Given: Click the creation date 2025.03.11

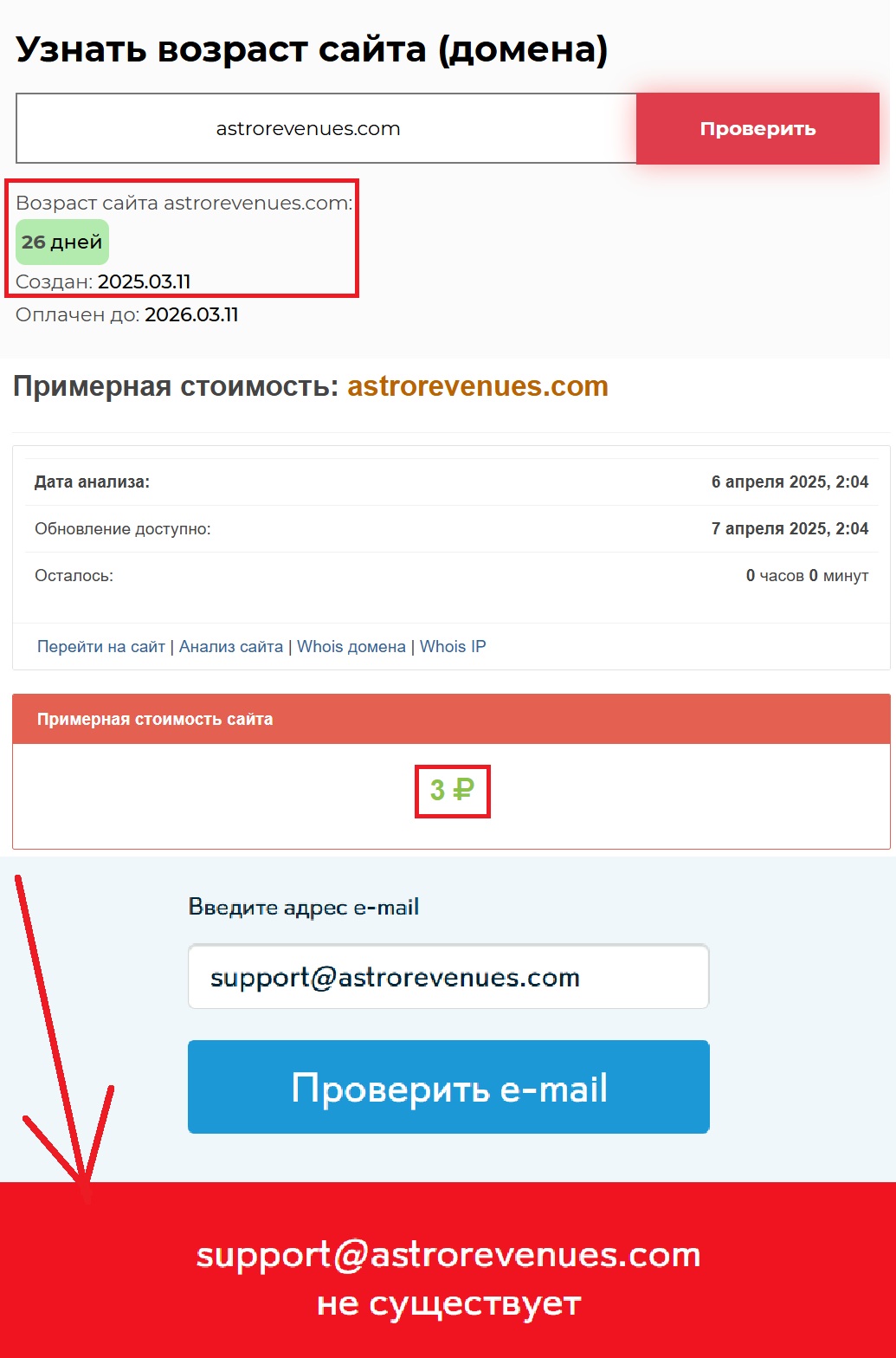Looking at the screenshot, I should point(144,281).
